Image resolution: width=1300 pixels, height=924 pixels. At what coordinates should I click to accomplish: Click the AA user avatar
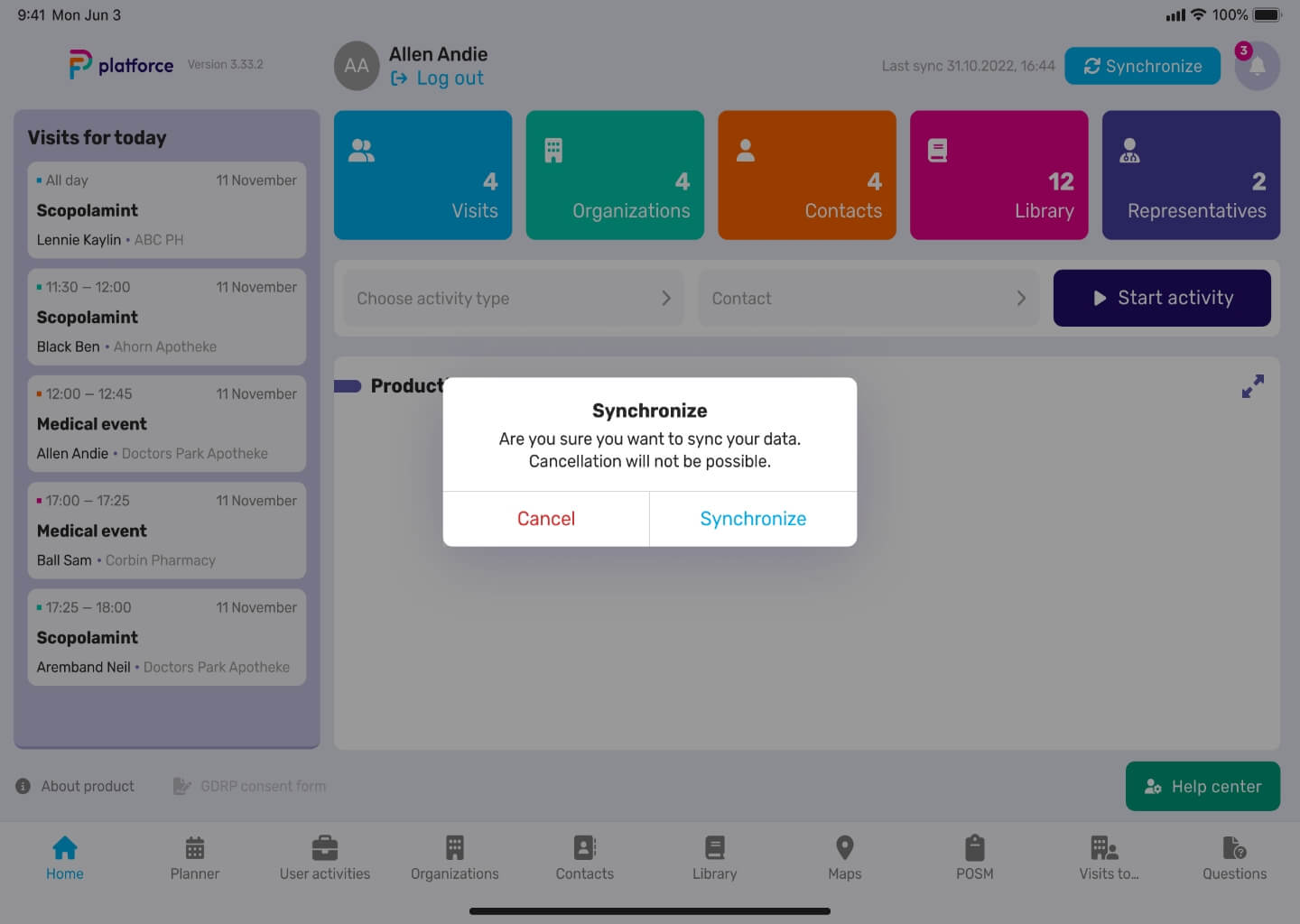coord(357,66)
